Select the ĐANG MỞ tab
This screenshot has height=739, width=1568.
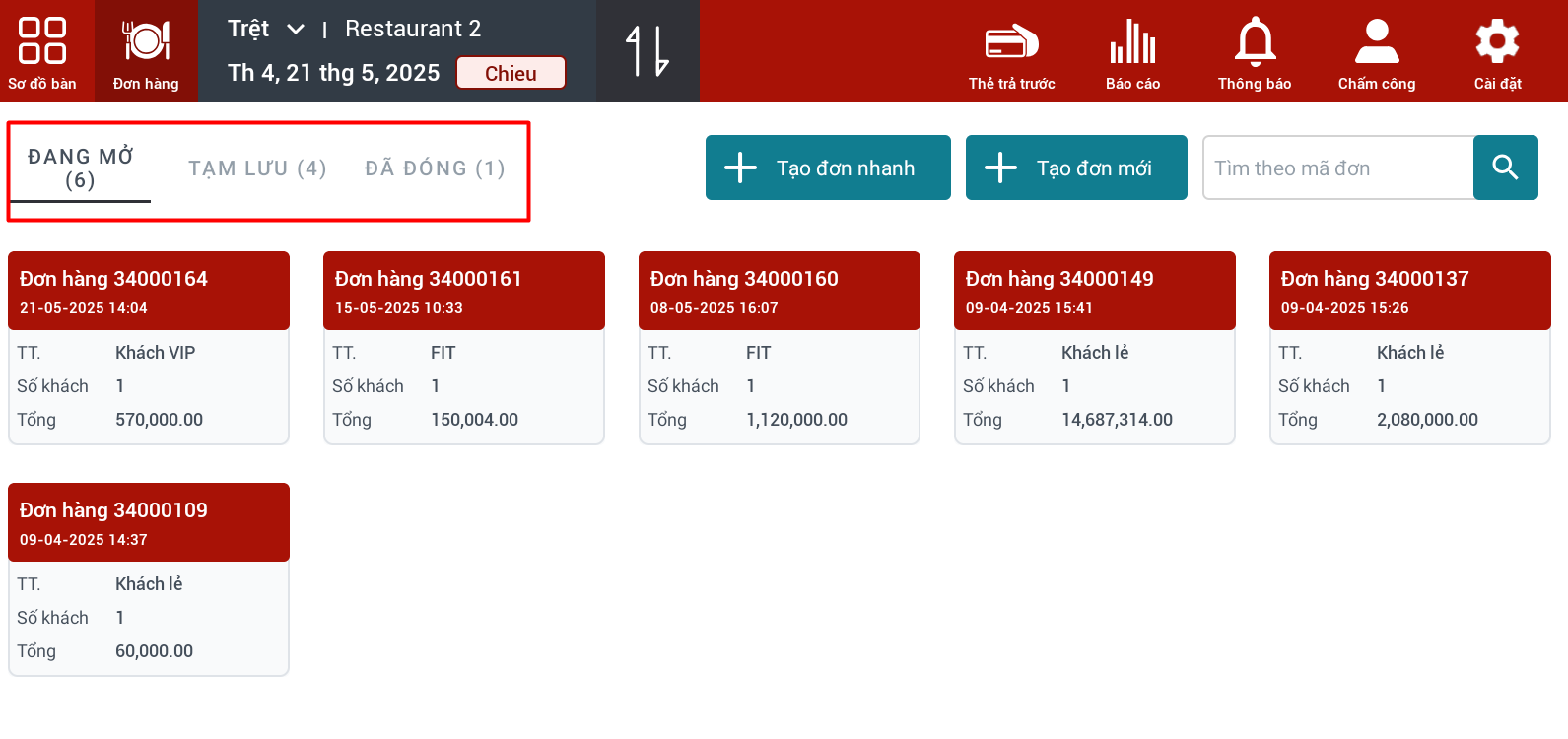coord(81,168)
